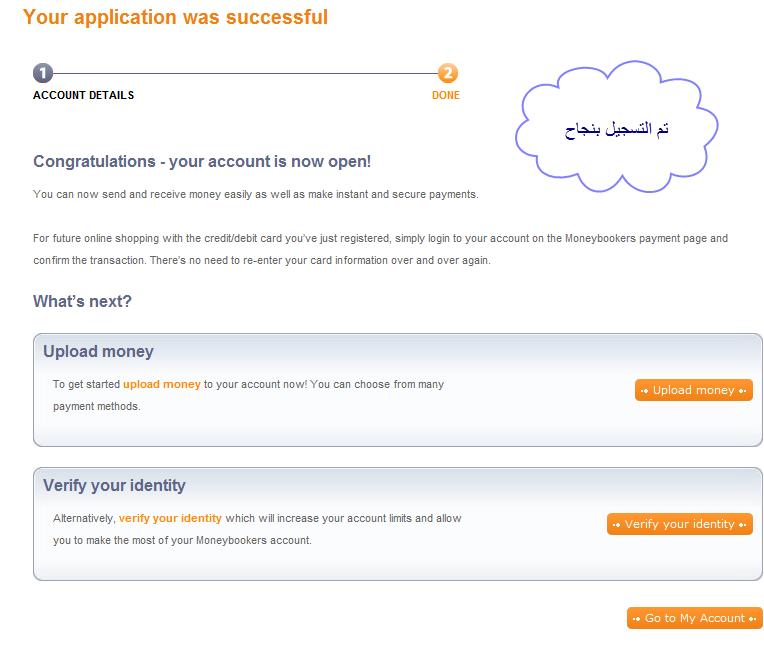This screenshot has width=764, height=660.
Task: Click the send and receive money sentence
Action: point(255,194)
